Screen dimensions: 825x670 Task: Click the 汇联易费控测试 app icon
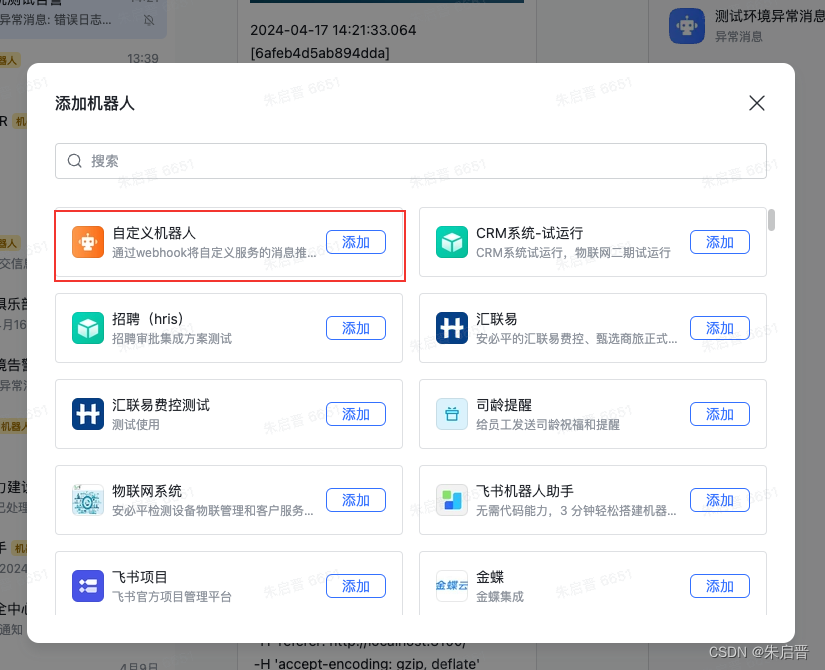88,414
